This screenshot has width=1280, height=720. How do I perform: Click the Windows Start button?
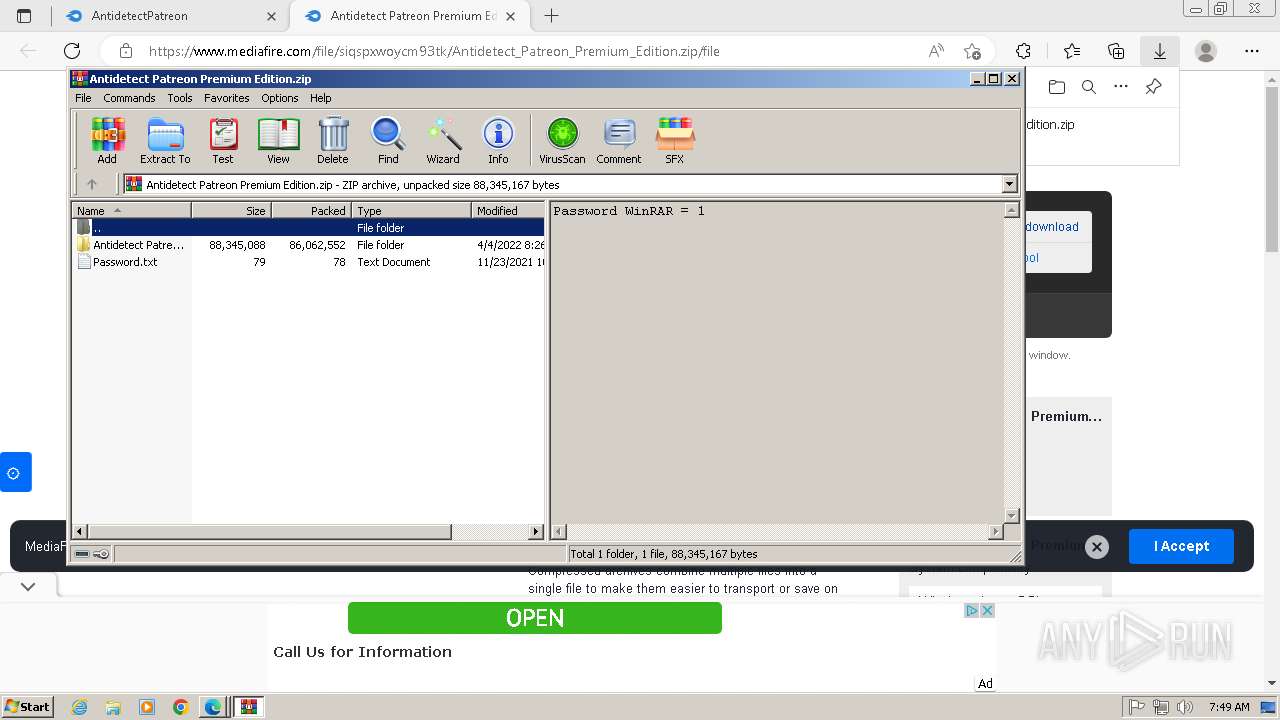pyautogui.click(x=27, y=707)
